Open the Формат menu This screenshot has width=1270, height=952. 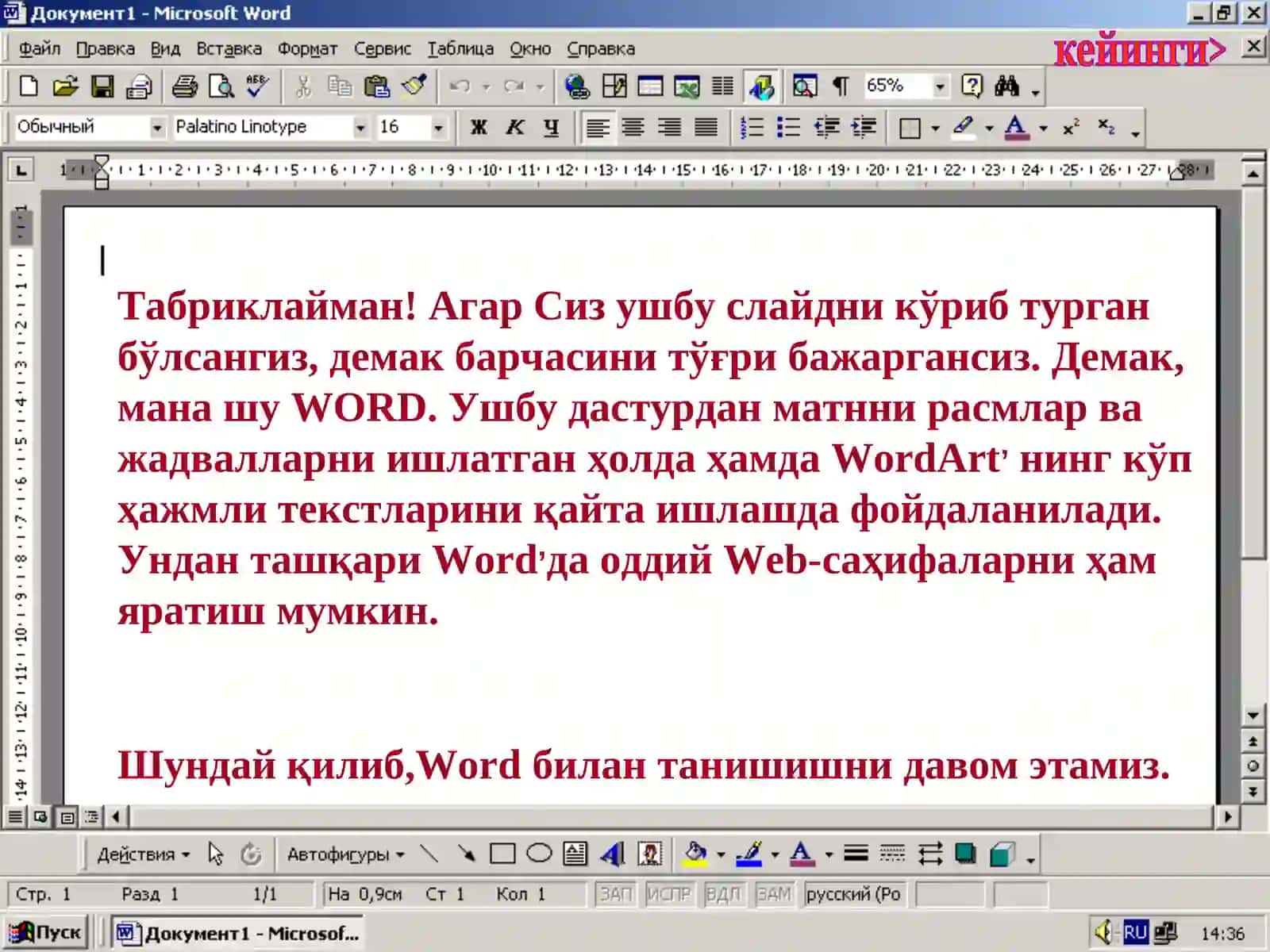click(307, 48)
